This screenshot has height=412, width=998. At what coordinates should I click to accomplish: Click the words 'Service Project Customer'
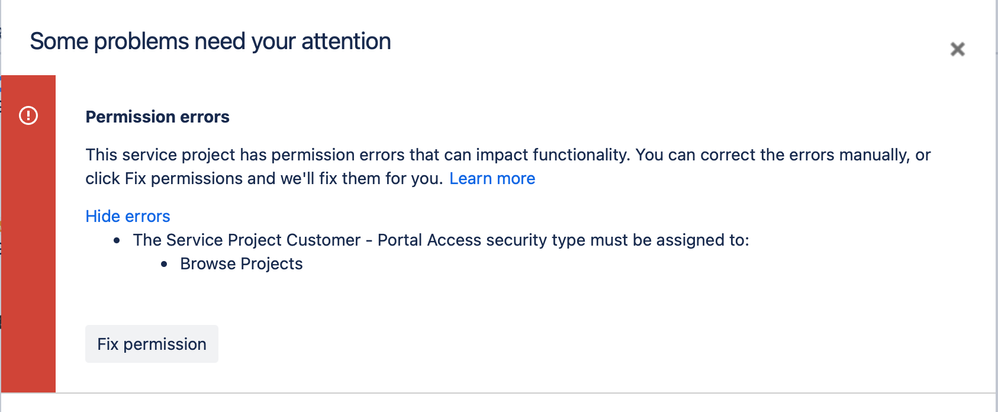pyautogui.click(x=267, y=240)
